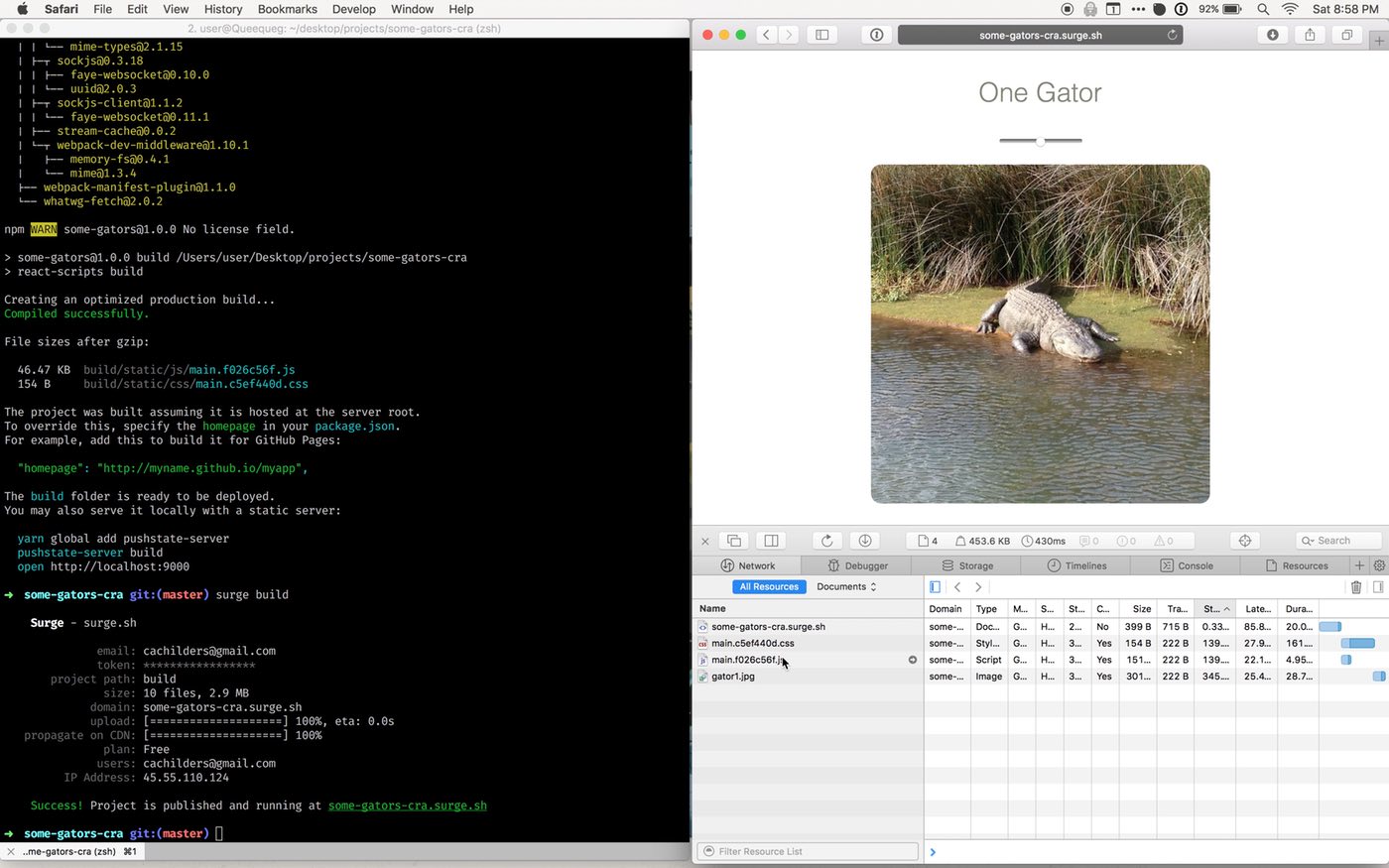Image resolution: width=1389 pixels, height=868 pixels.
Task: Switch to the Network tab
Action: (x=748, y=565)
